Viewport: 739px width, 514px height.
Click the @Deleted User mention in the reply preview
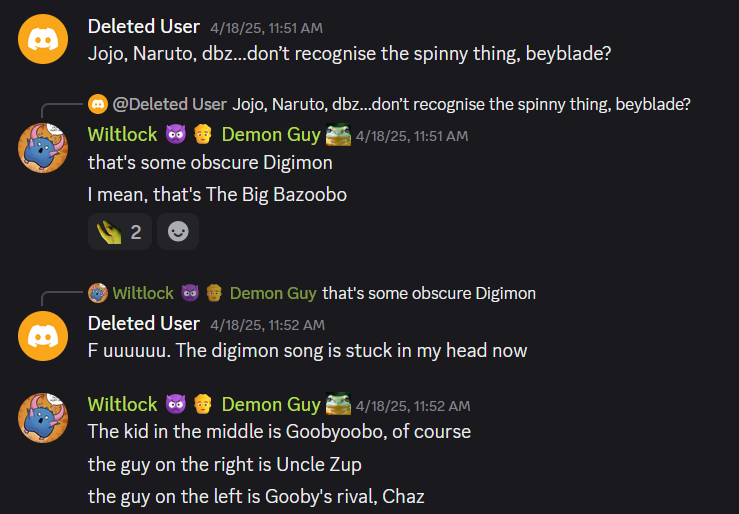click(x=170, y=104)
